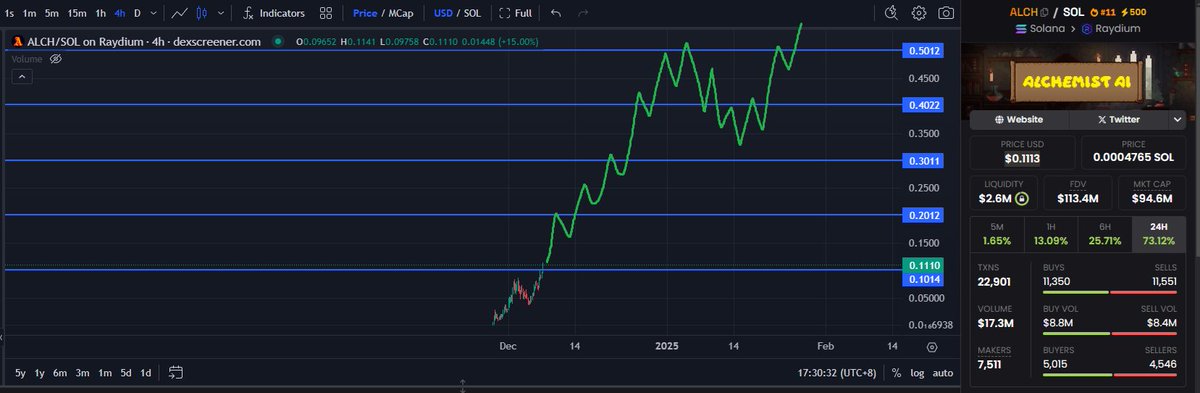Set chart range to 6m
The height and width of the screenshot is (393, 1200).
pos(60,373)
